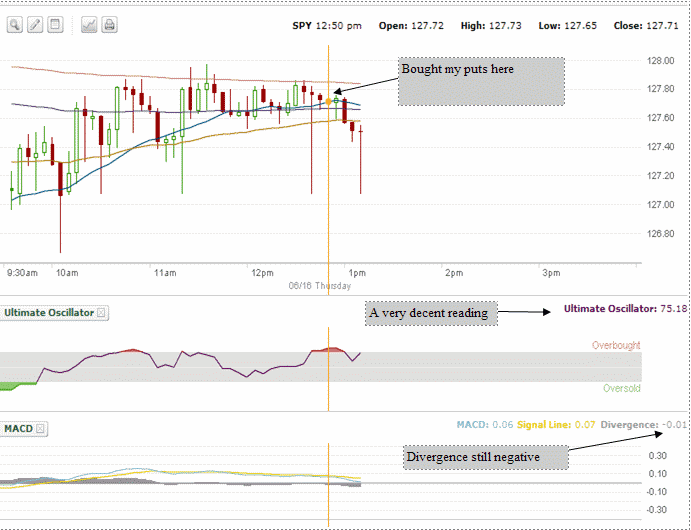Click the Open: 127.72 value

tap(411, 26)
